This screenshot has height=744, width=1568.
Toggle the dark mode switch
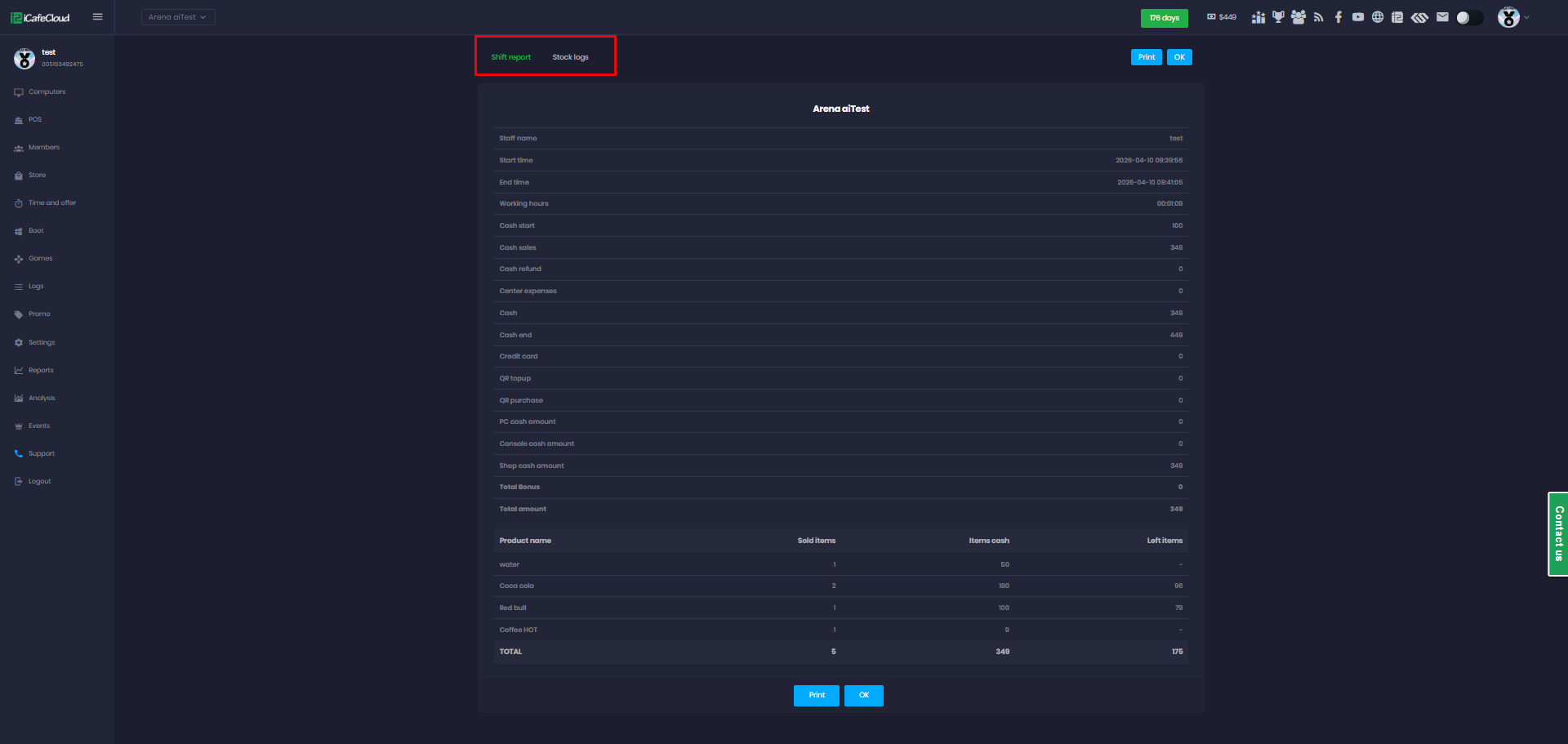point(1468,17)
